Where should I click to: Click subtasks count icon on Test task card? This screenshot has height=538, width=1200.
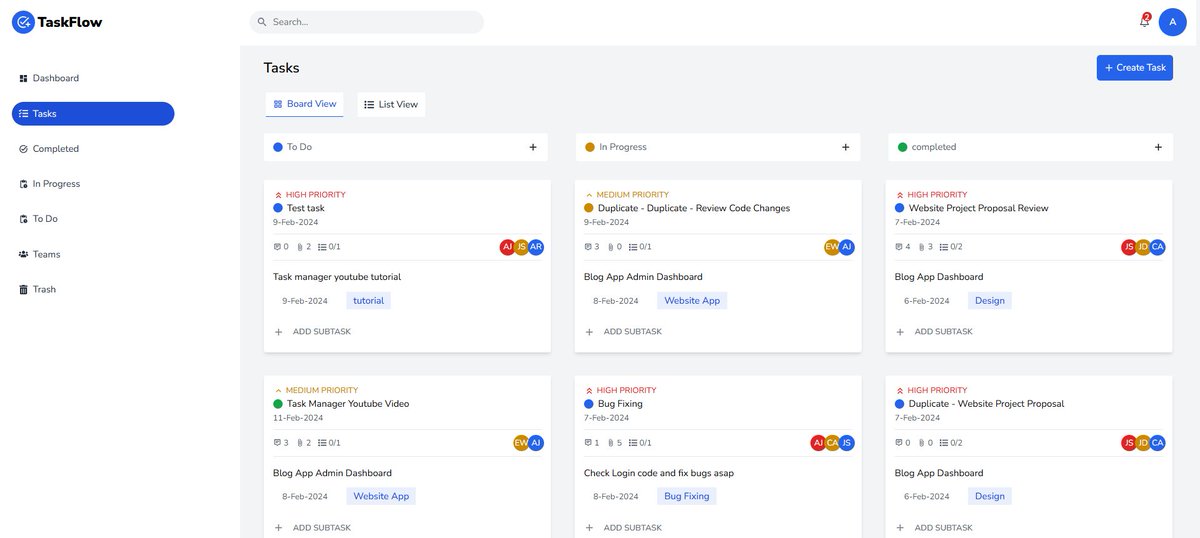click(322, 246)
